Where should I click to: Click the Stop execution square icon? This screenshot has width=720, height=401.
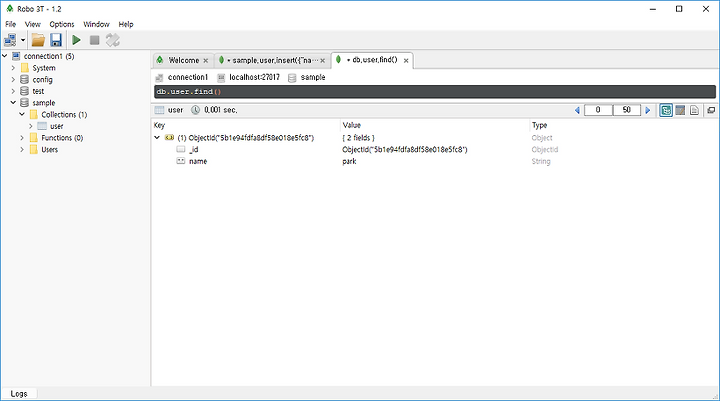coord(95,40)
